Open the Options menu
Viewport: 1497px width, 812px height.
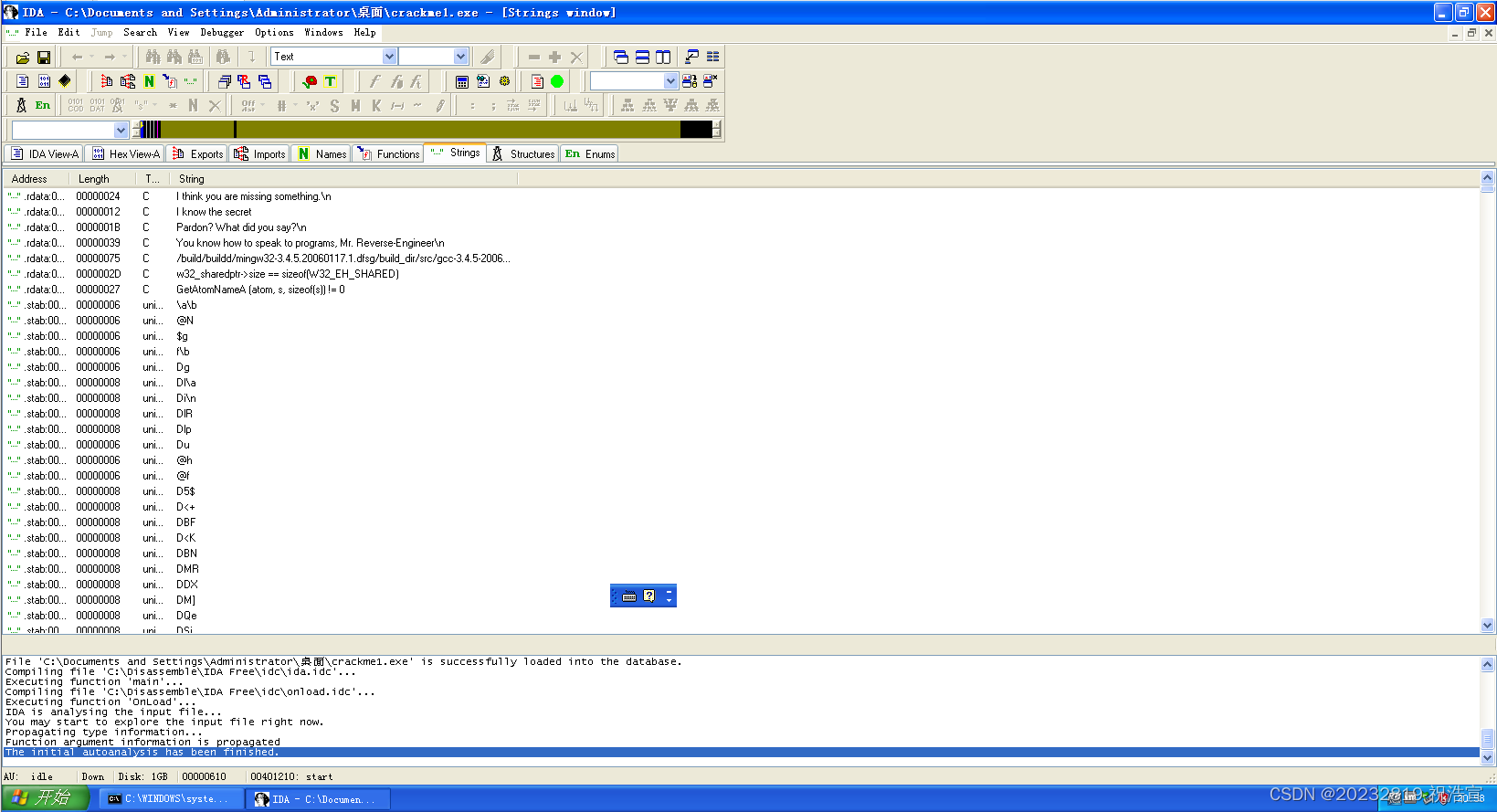pyautogui.click(x=274, y=32)
